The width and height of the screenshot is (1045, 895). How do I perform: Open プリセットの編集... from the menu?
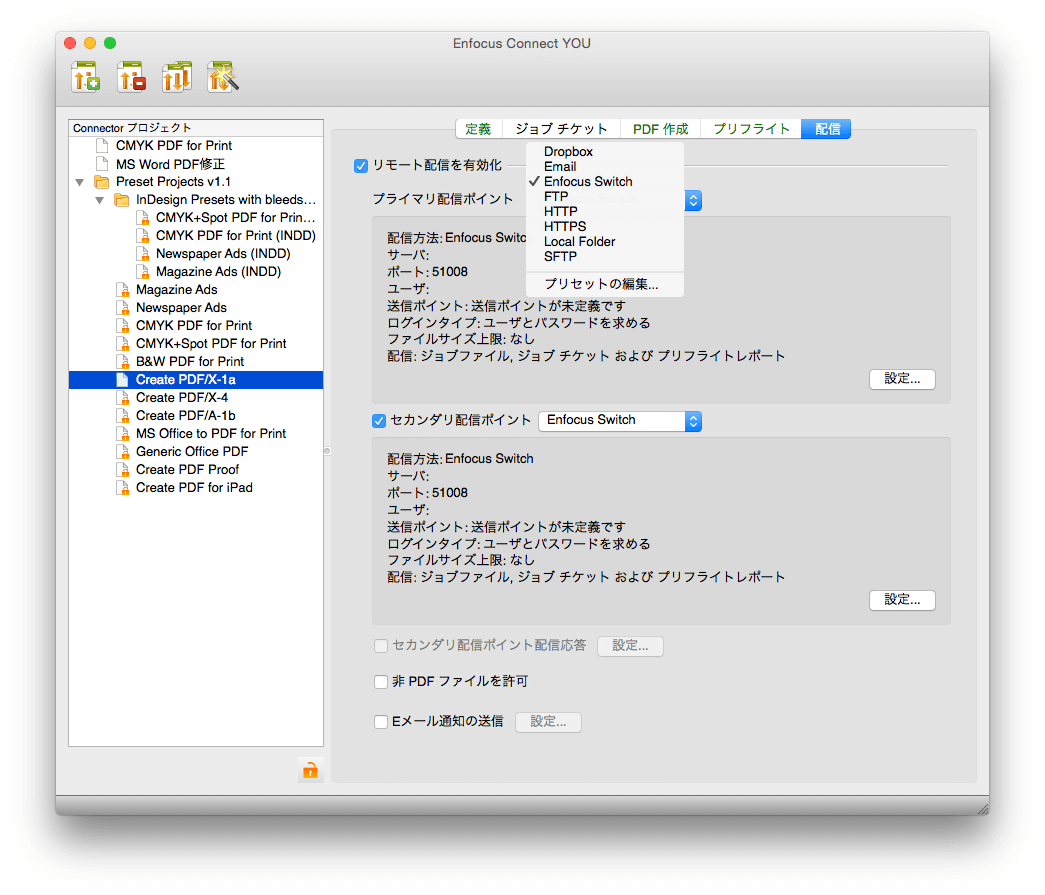tap(604, 285)
